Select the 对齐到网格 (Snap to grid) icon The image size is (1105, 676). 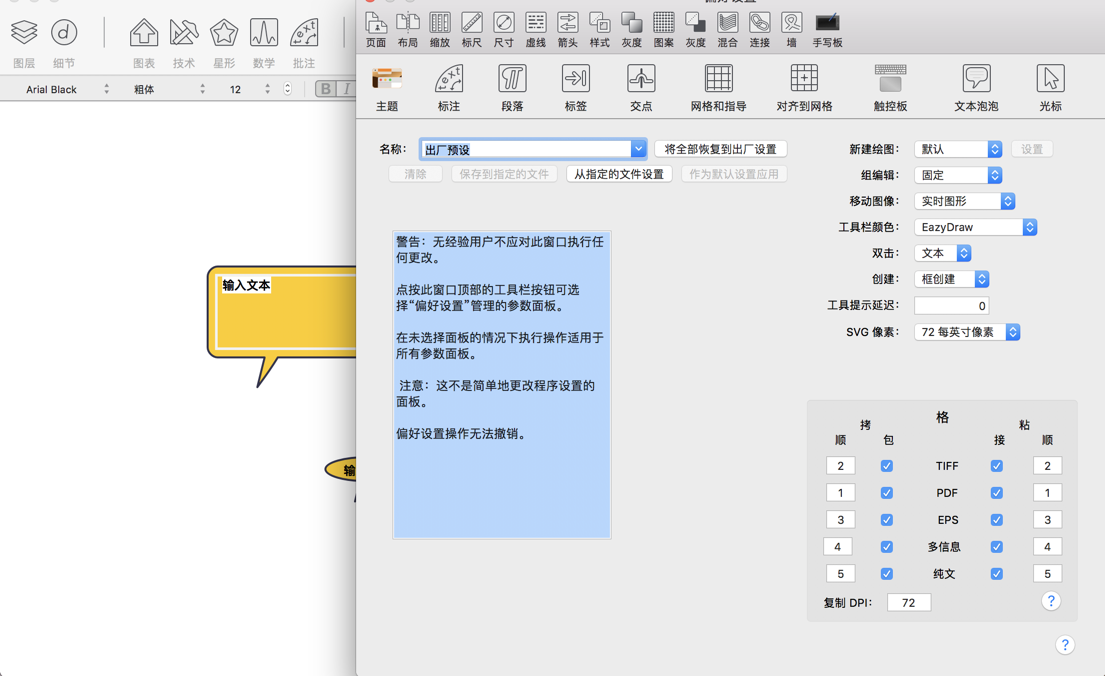pos(804,87)
